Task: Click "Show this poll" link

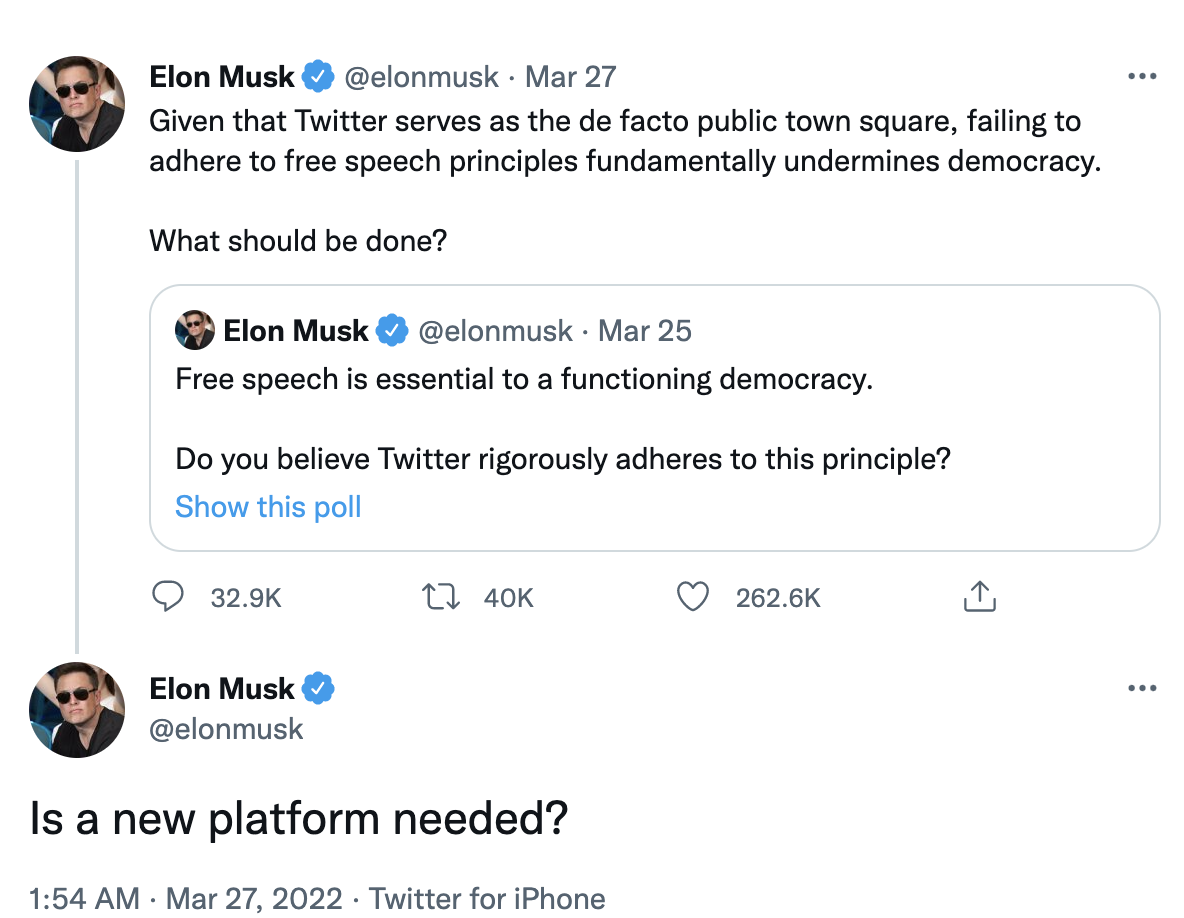Action: [268, 507]
